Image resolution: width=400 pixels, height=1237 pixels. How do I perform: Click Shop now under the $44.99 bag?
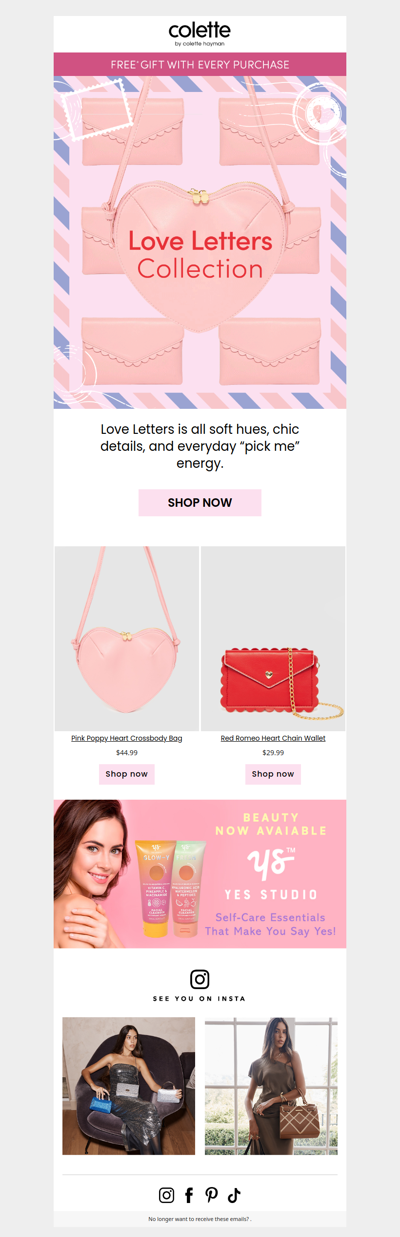[127, 774]
